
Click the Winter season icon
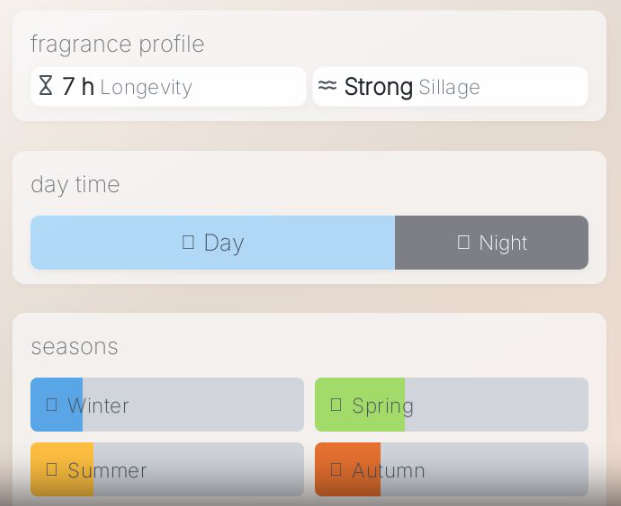52,404
